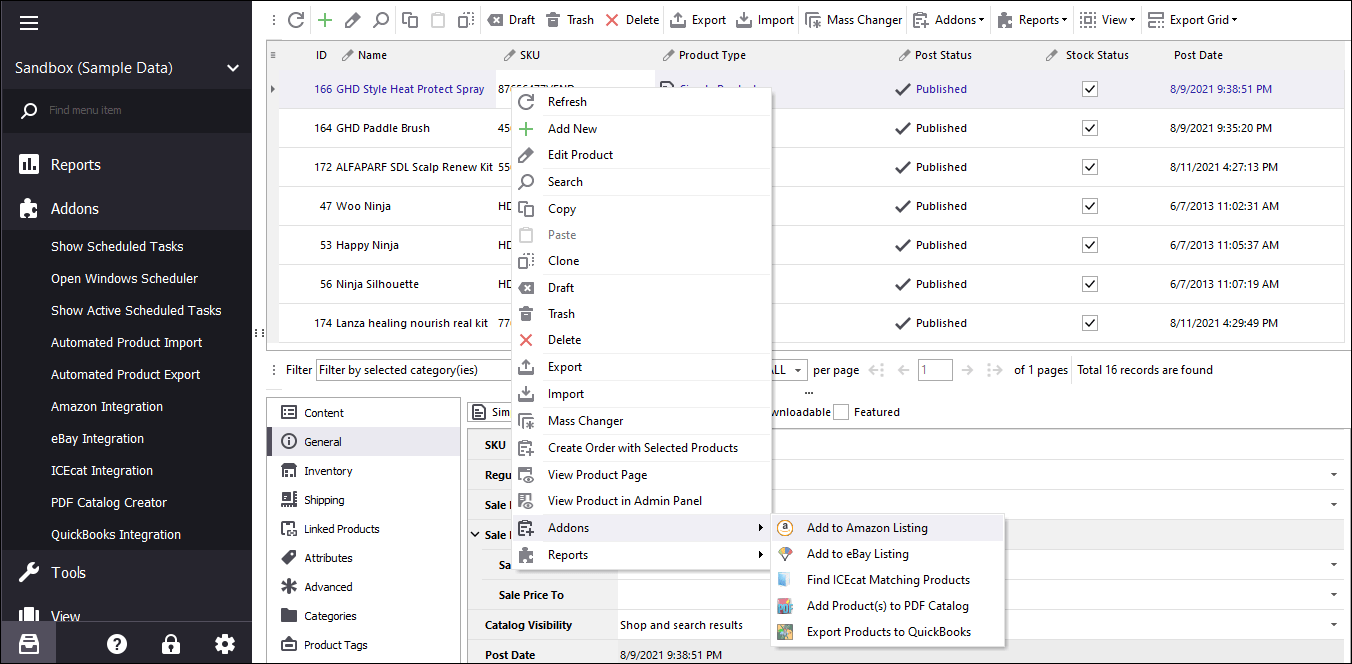Open Amazon Integration in the sidebar

[107, 407]
